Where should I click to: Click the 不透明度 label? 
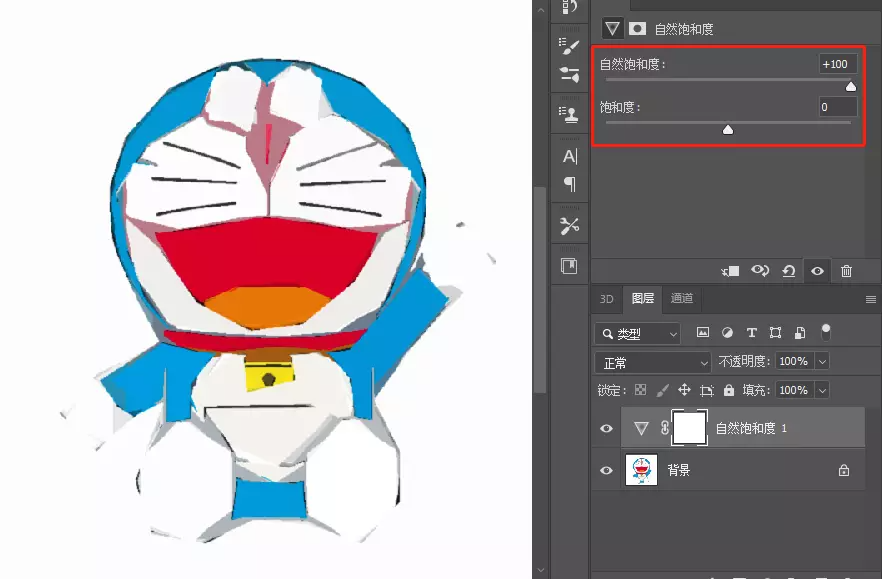pos(744,361)
